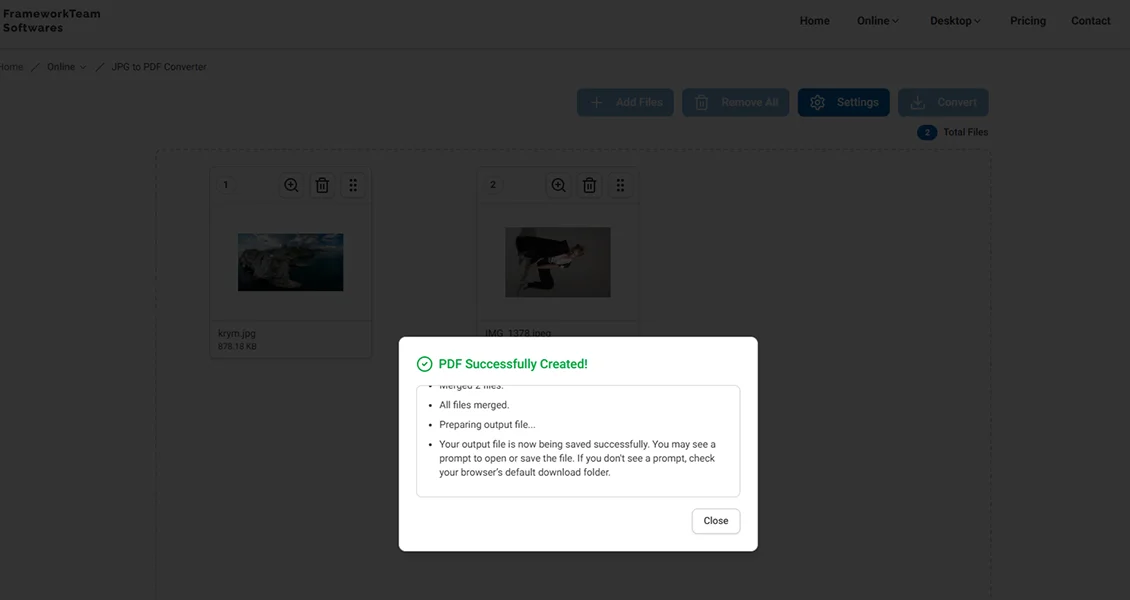Delete krym.jpg using its trash icon
Image resolution: width=1130 pixels, height=600 pixels.
click(322, 185)
